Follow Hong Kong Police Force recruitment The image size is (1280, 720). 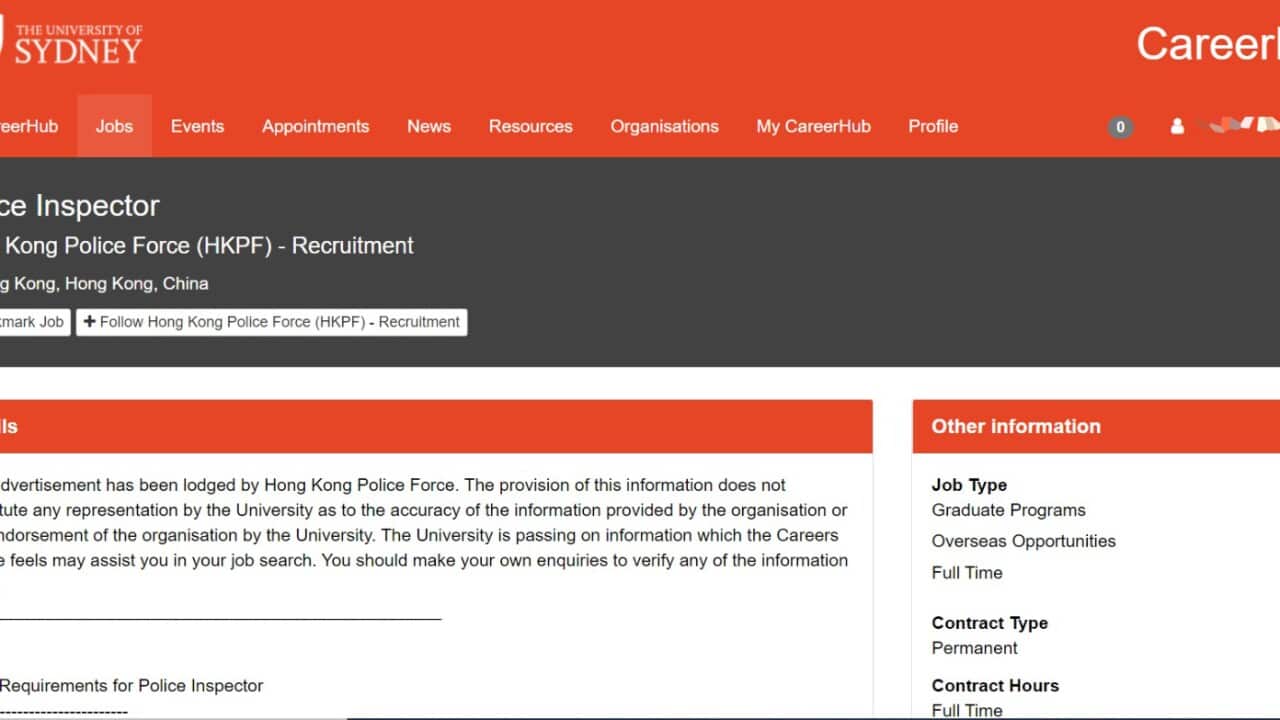[x=271, y=322]
